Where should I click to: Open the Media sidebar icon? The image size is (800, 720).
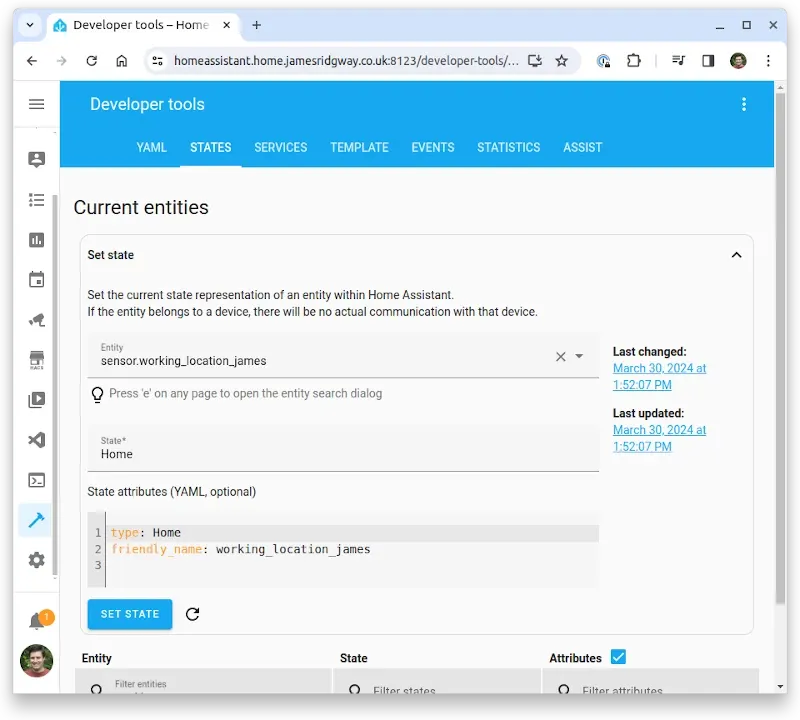(x=36, y=400)
